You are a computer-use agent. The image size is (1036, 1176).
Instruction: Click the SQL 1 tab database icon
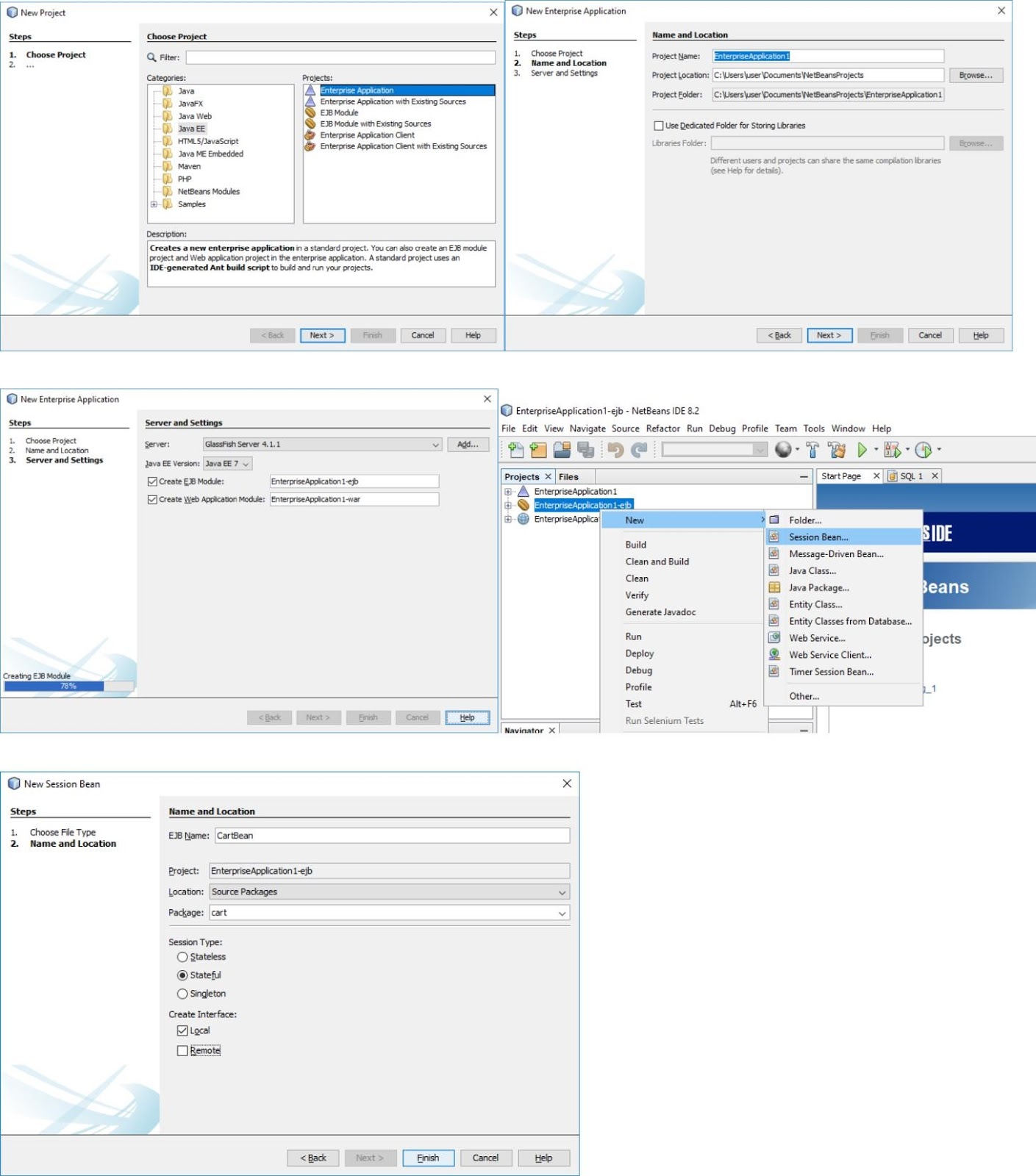[893, 476]
